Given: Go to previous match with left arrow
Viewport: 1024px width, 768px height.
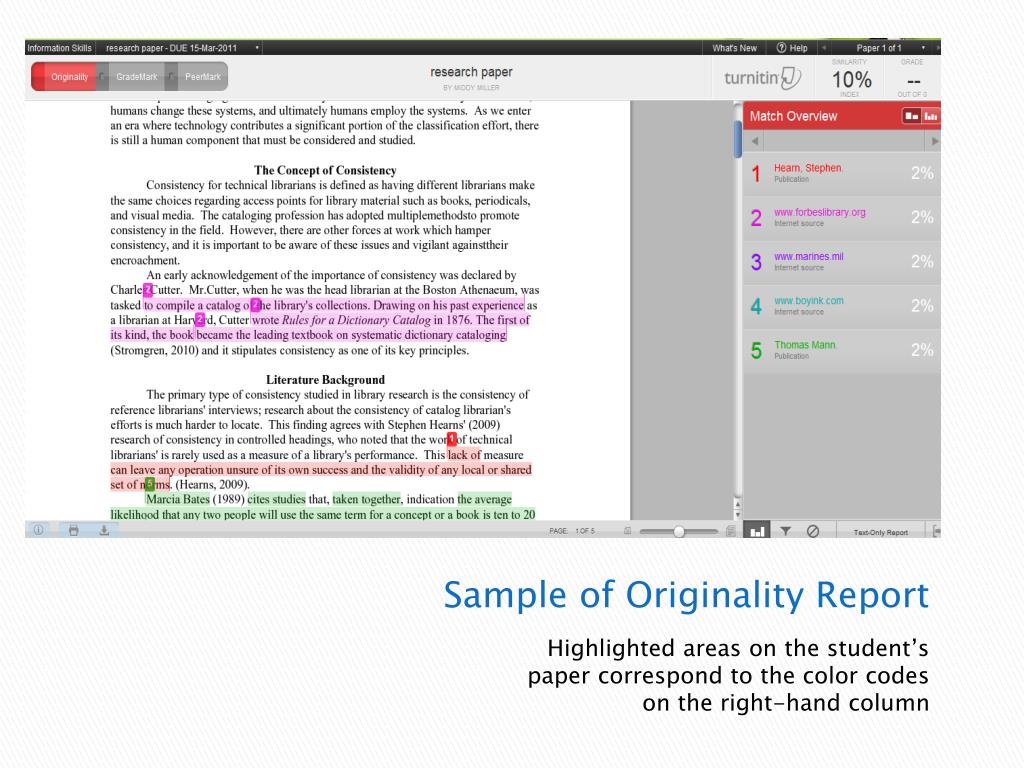Looking at the screenshot, I should click(x=755, y=141).
